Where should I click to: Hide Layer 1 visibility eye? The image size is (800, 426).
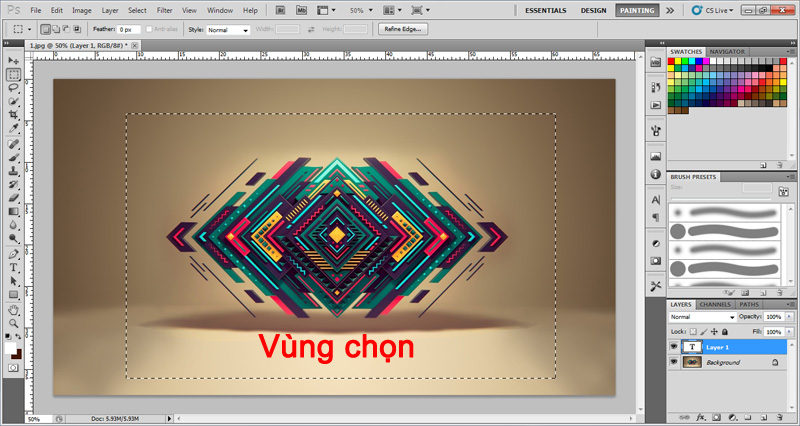point(674,347)
